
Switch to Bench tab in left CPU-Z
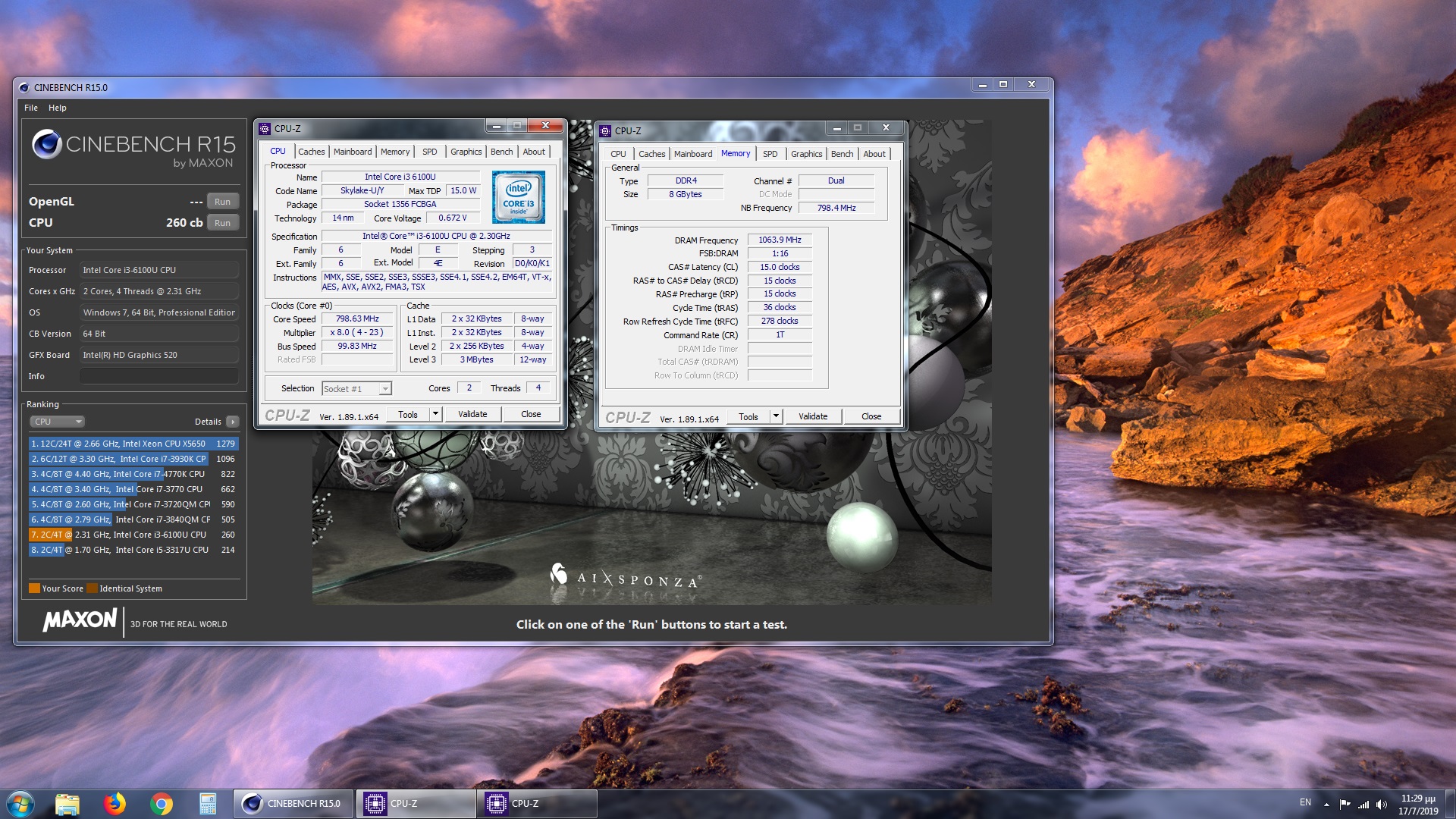[501, 152]
